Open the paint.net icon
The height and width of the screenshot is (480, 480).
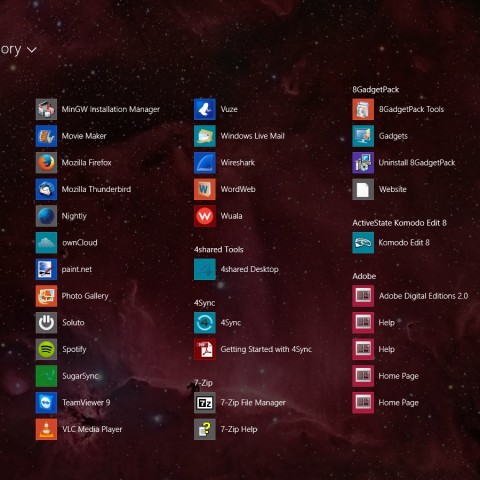(46, 269)
